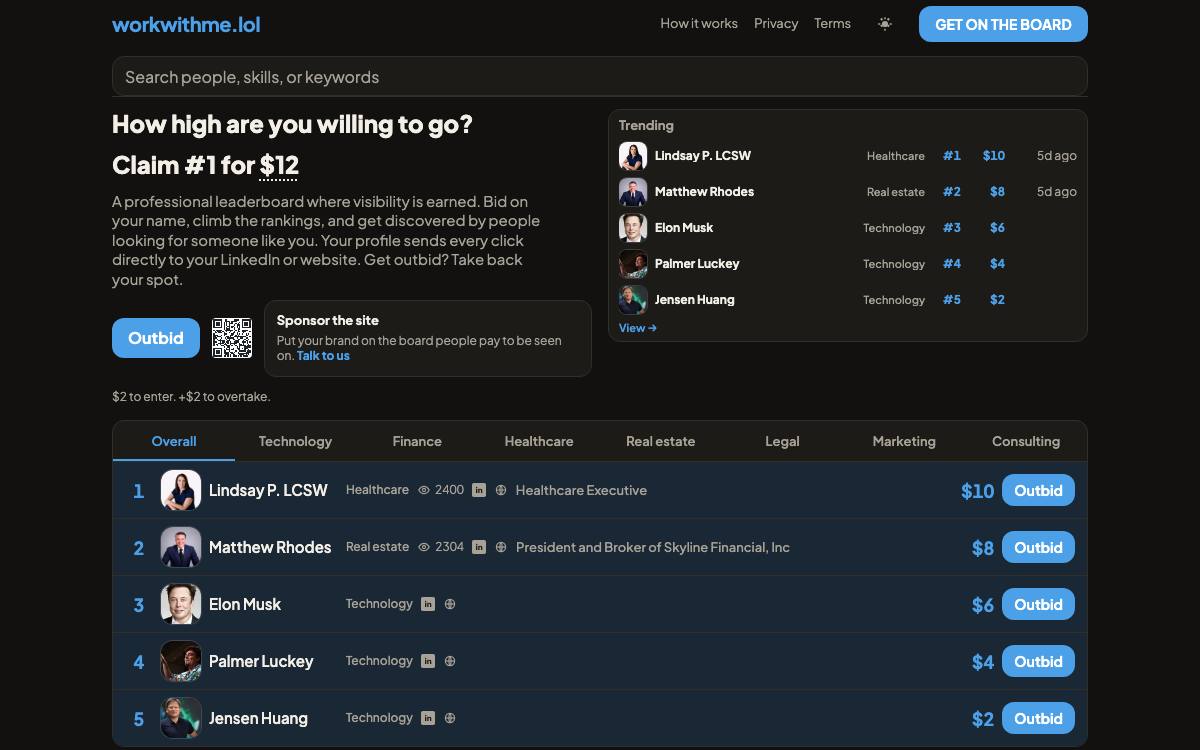The width and height of the screenshot is (1200, 750).
Task: Open the Healthcare tab
Action: point(539,441)
